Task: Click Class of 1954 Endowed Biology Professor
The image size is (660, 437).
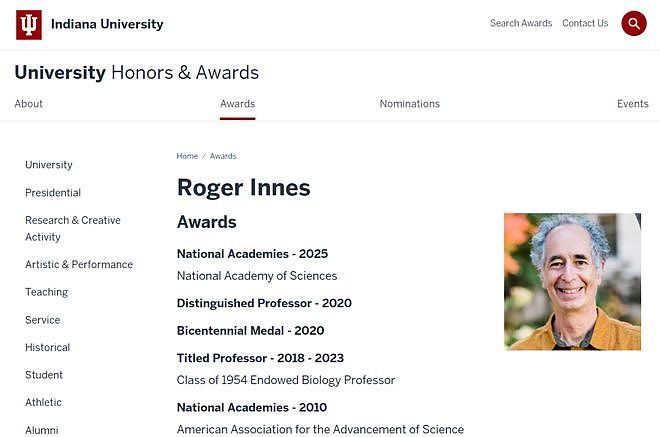Action: click(x=286, y=380)
